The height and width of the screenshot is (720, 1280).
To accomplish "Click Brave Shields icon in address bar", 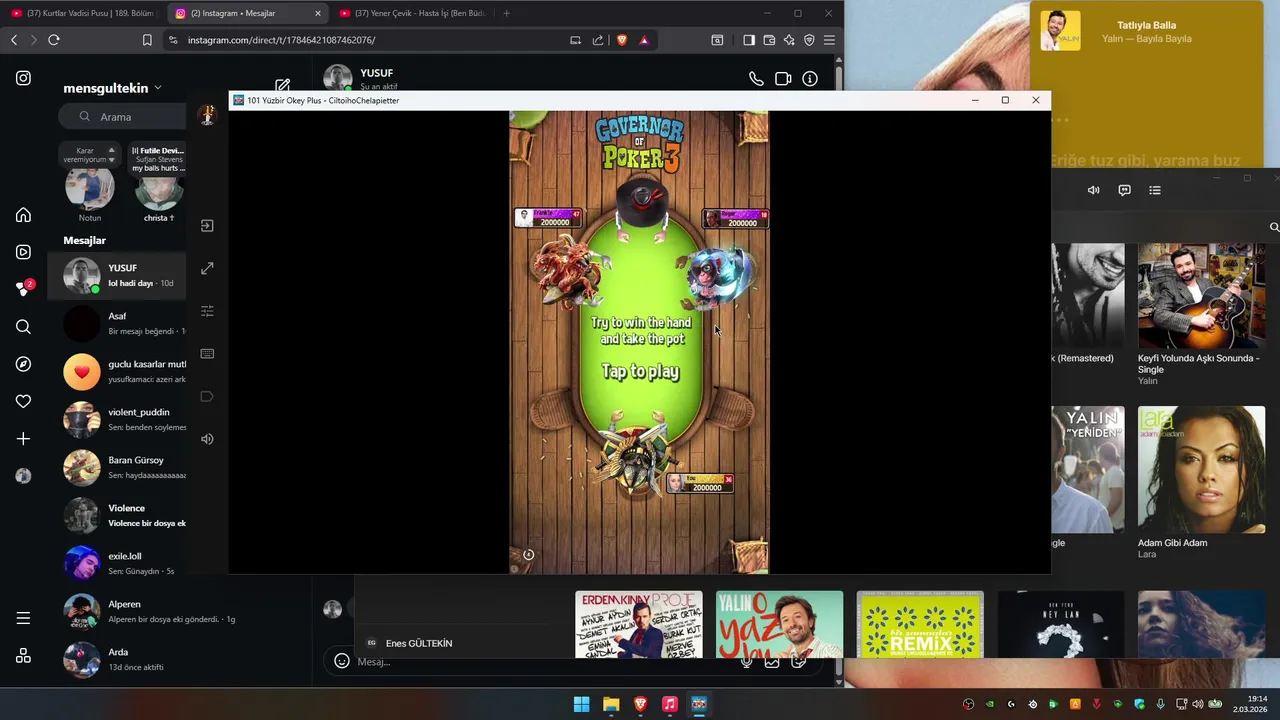I will point(622,40).
